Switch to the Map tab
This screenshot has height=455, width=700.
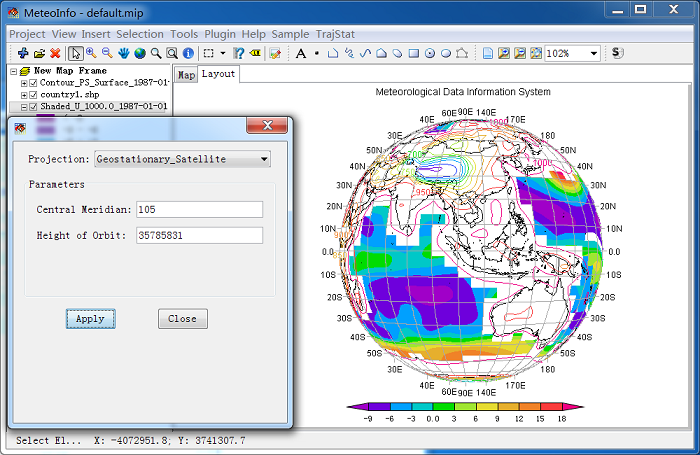(x=186, y=75)
